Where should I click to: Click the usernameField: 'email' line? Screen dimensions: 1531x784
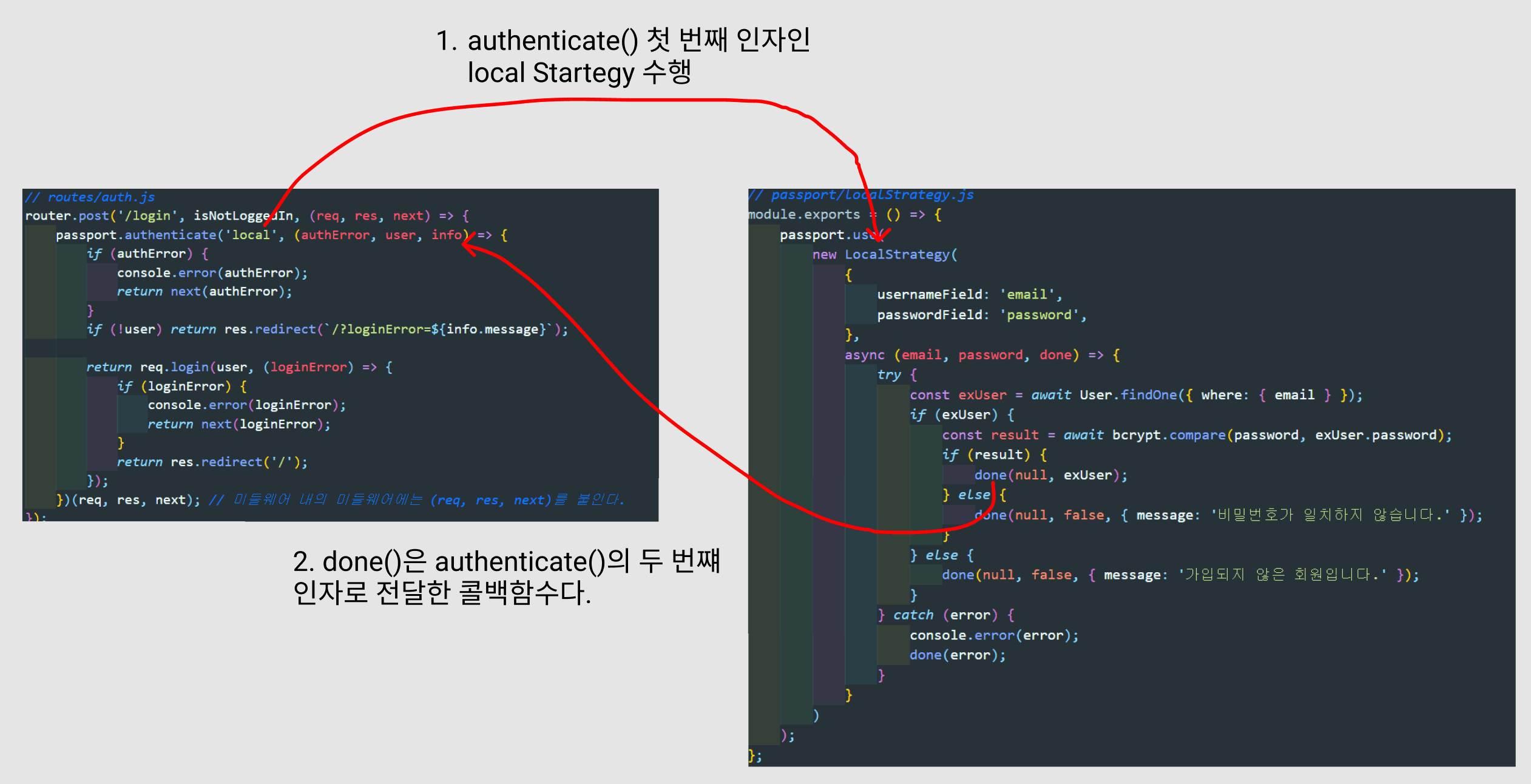coord(969,295)
